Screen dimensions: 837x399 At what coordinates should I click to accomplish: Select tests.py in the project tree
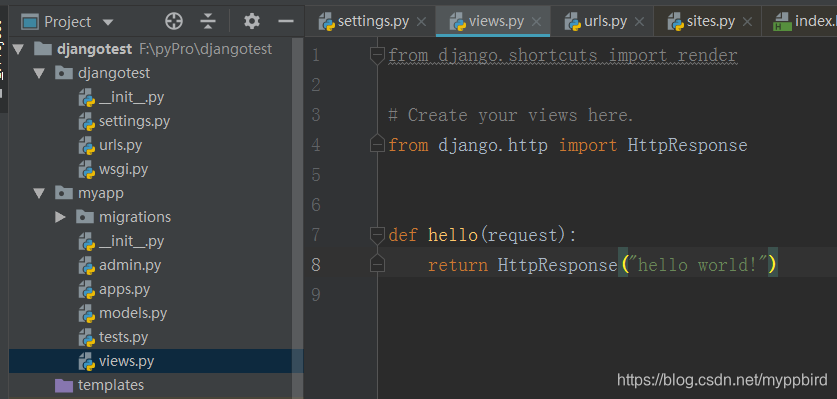click(x=123, y=338)
